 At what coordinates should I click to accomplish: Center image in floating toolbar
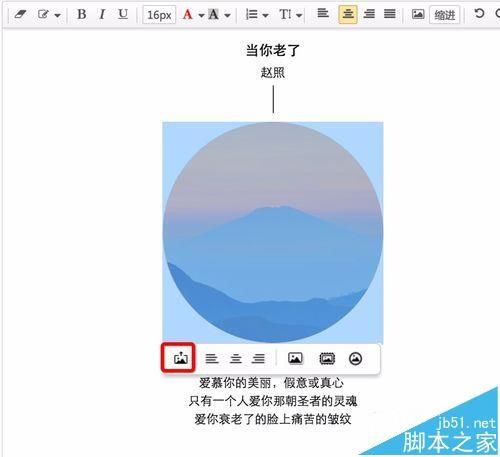(236, 359)
